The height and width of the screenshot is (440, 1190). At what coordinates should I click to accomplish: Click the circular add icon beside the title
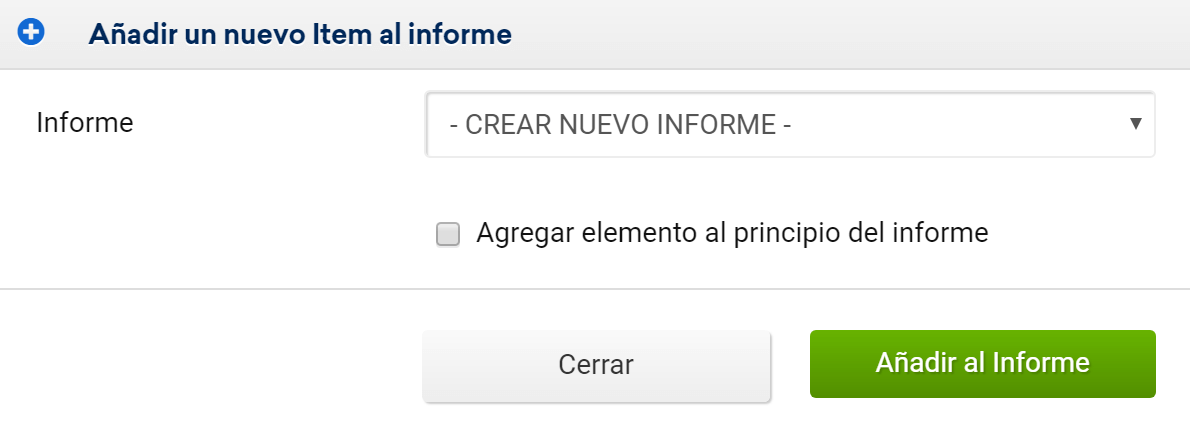[x=31, y=33]
